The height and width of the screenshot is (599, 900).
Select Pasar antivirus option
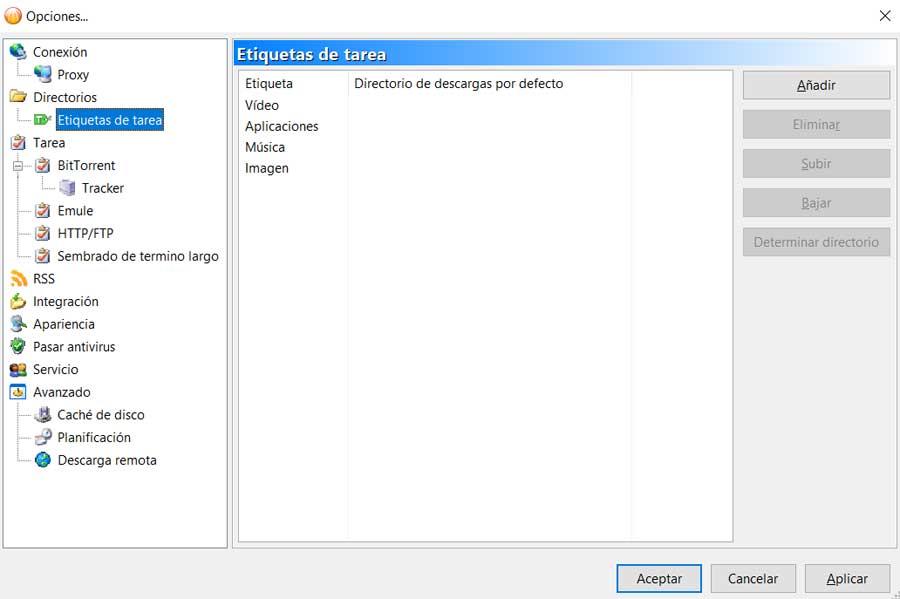pyautogui.click(x=74, y=347)
